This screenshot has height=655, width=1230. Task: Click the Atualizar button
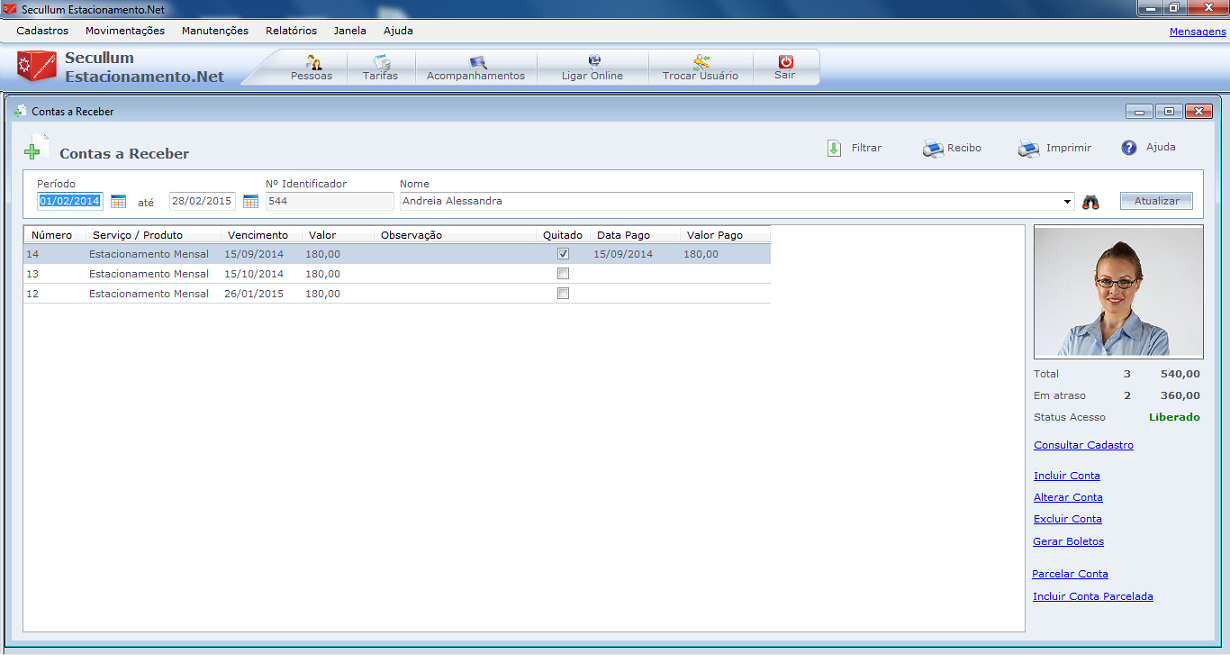1156,201
